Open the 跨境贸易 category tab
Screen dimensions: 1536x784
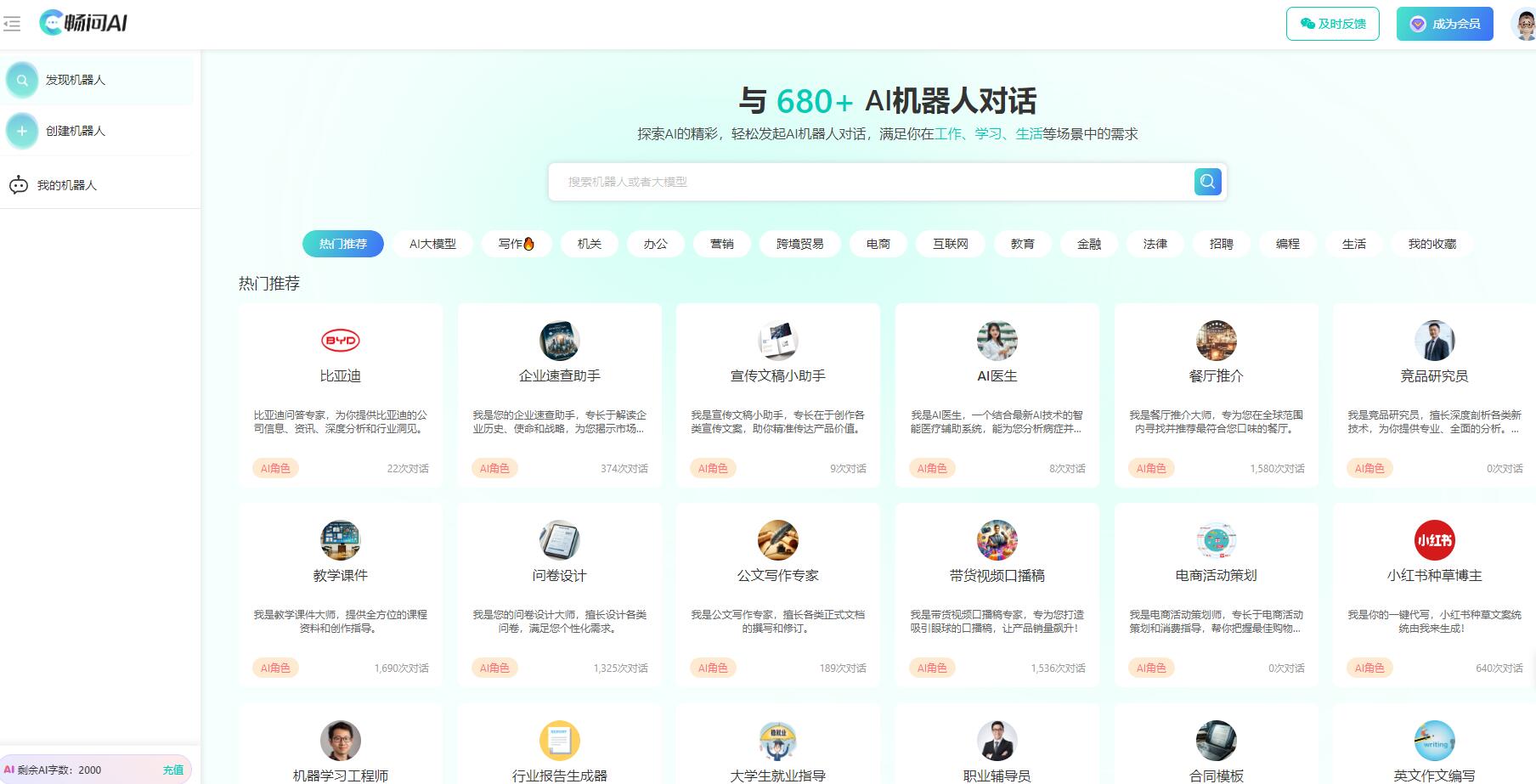(799, 244)
